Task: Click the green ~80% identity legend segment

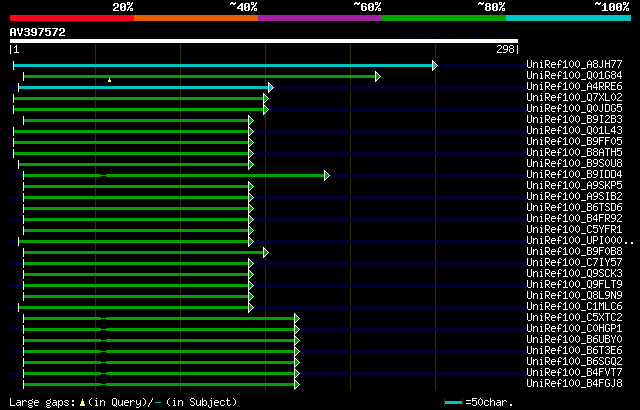Action: pos(444,18)
